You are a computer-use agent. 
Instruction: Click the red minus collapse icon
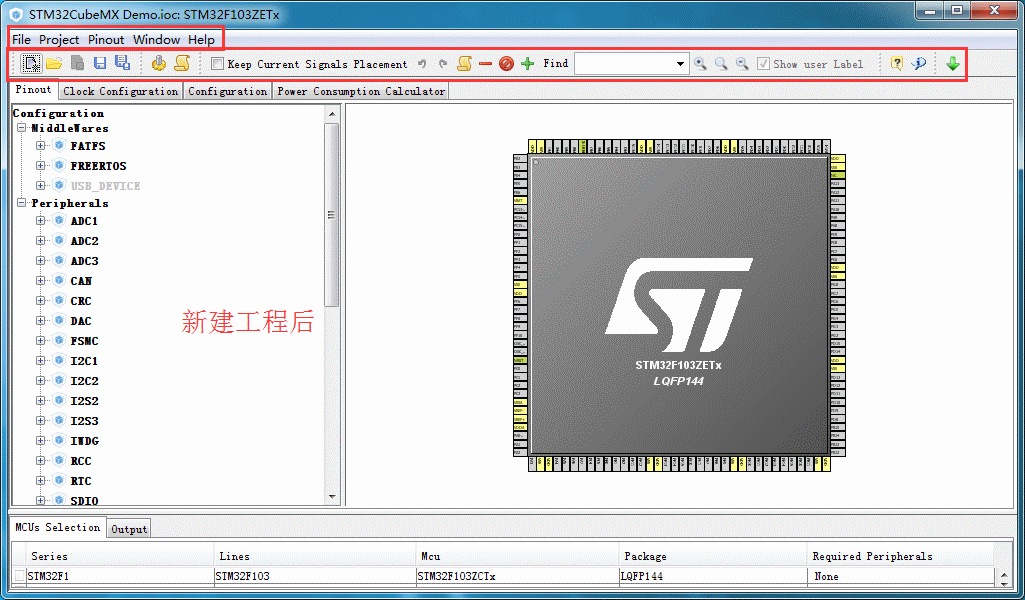(x=485, y=63)
